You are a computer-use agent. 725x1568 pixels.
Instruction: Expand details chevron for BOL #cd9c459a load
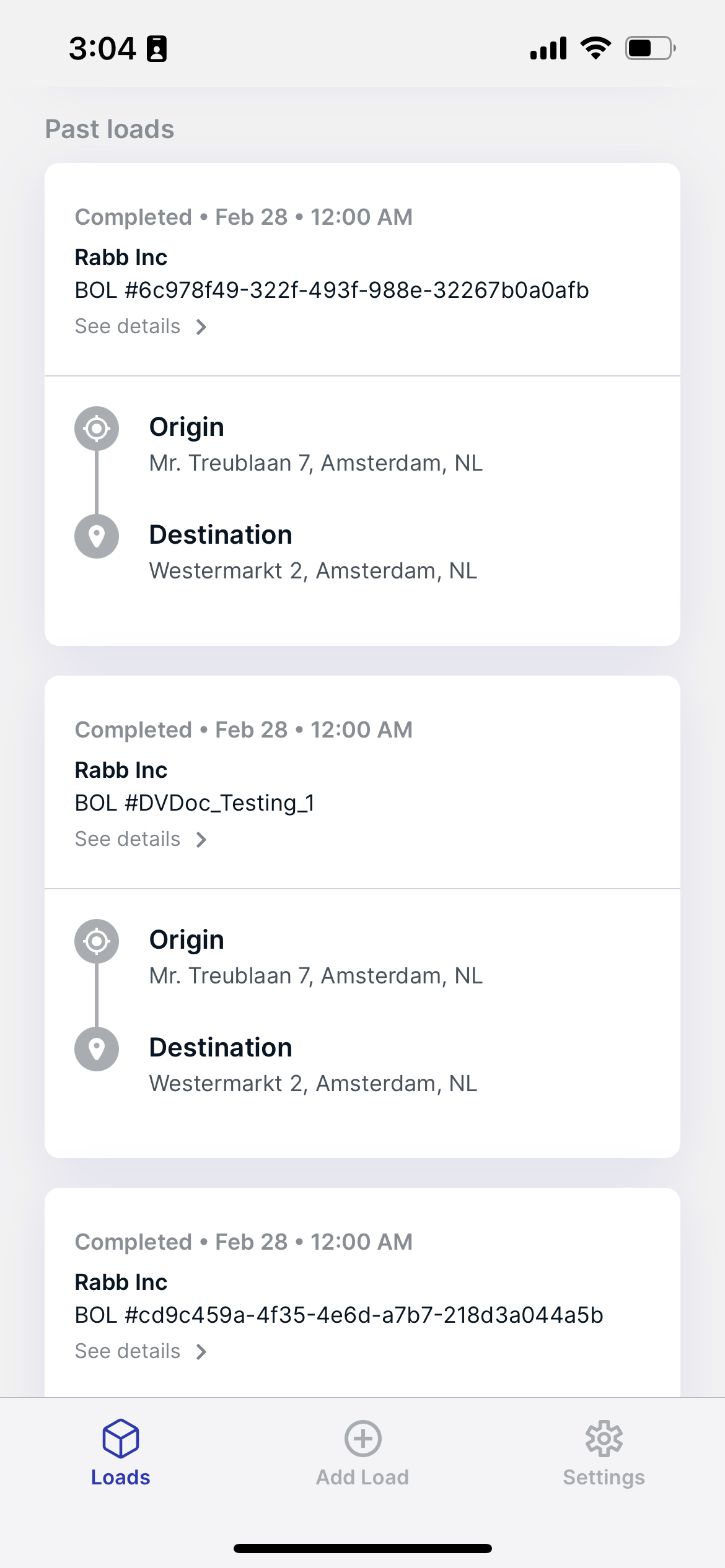point(201,1351)
